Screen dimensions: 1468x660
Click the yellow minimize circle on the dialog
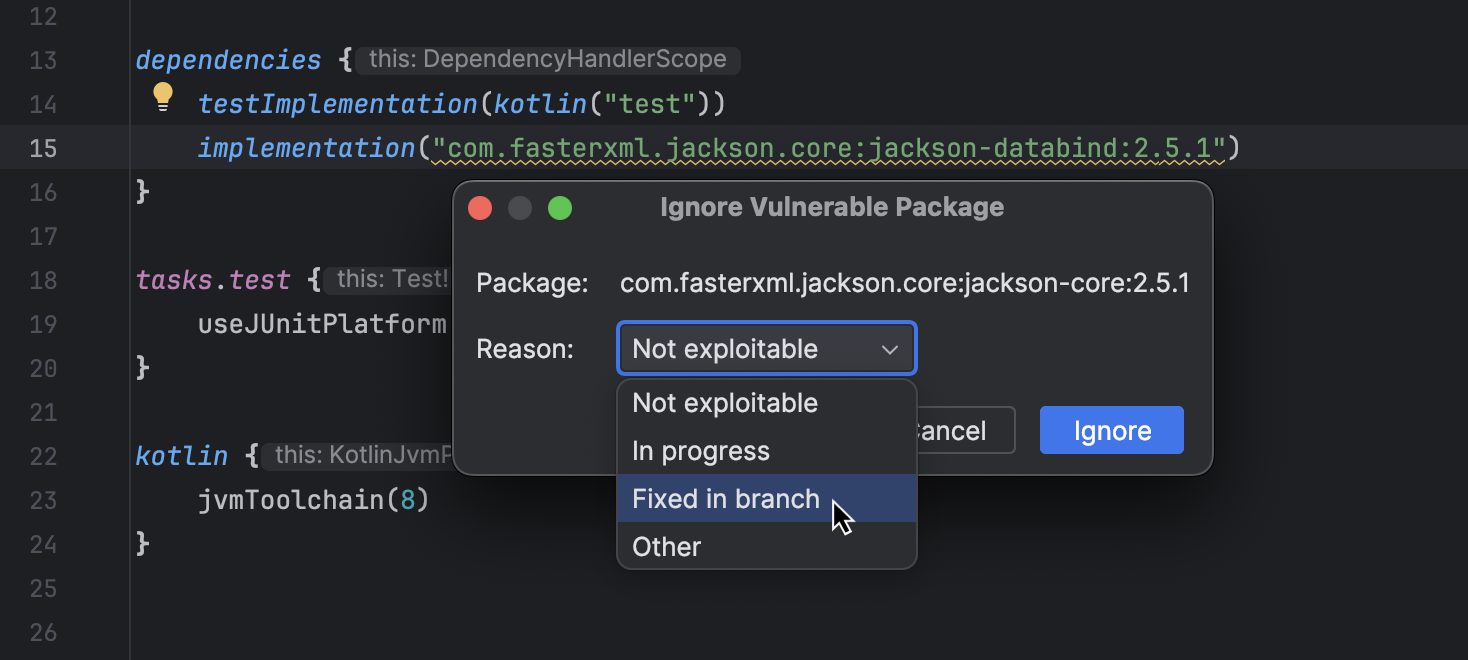tap(520, 208)
